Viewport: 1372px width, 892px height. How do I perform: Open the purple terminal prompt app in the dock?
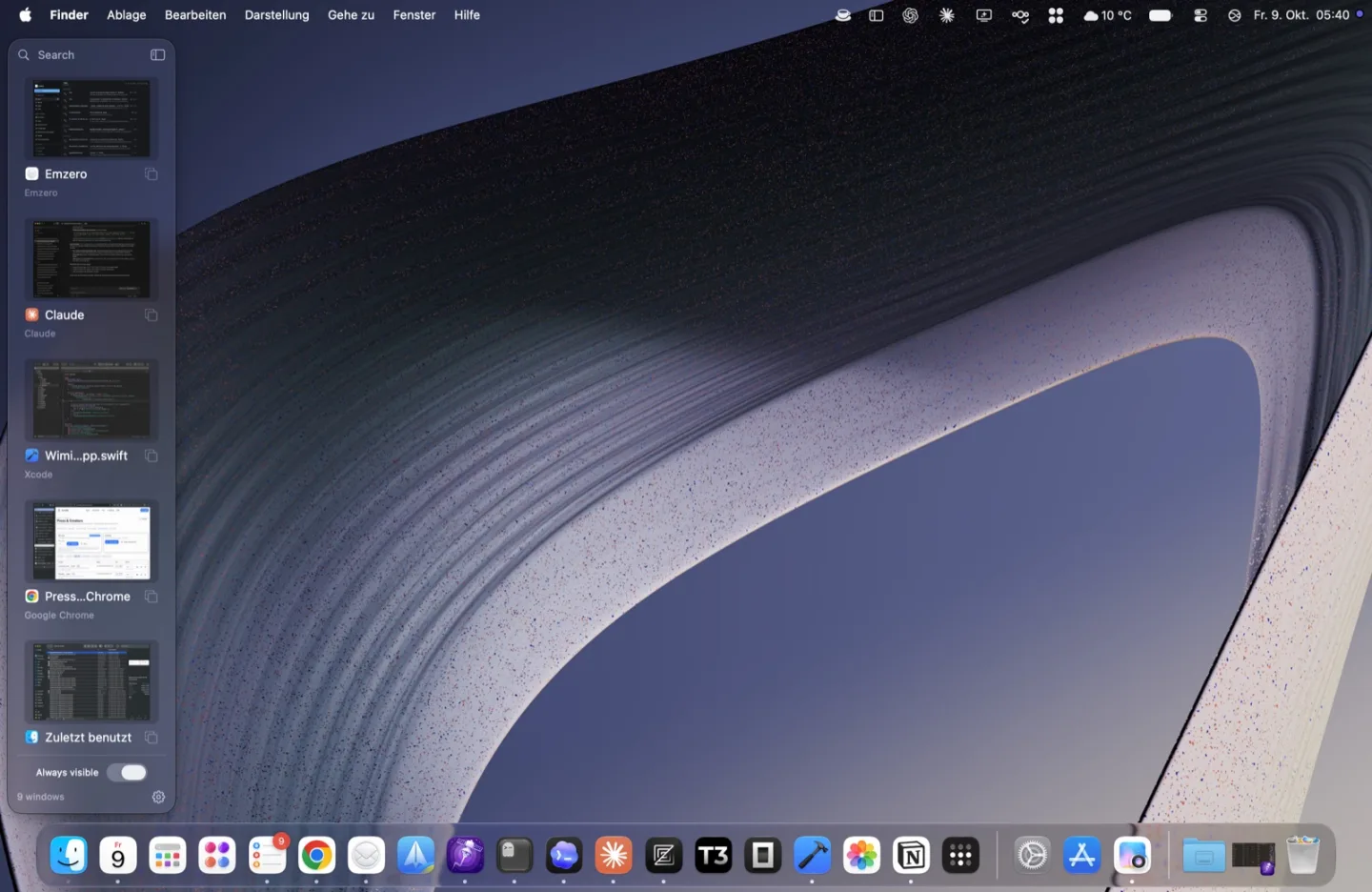pos(564,855)
